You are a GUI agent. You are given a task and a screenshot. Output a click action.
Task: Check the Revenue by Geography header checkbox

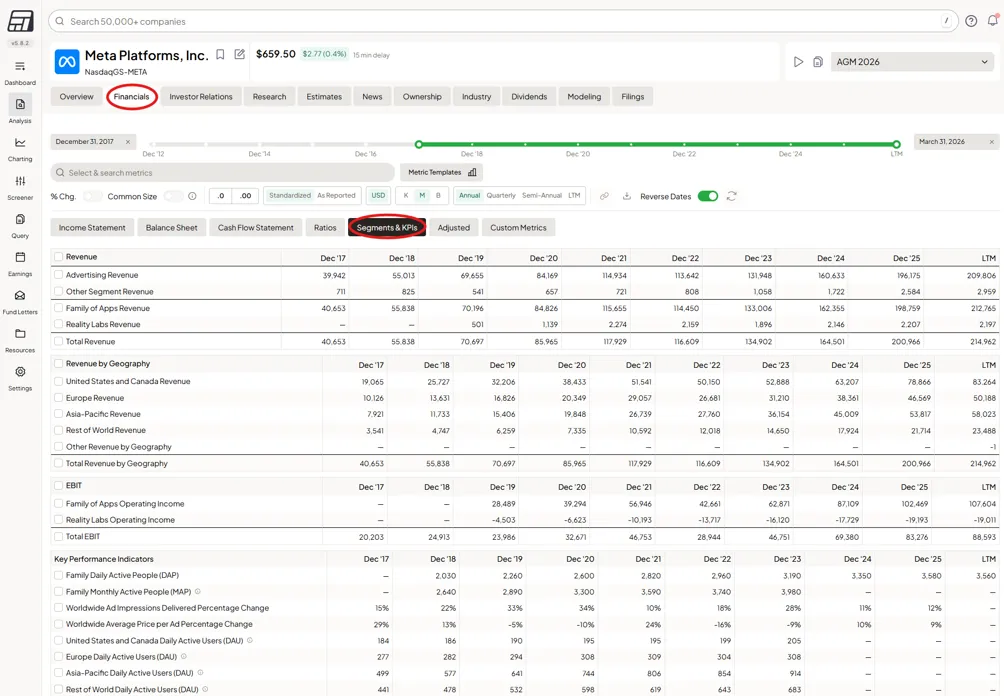[58, 364]
